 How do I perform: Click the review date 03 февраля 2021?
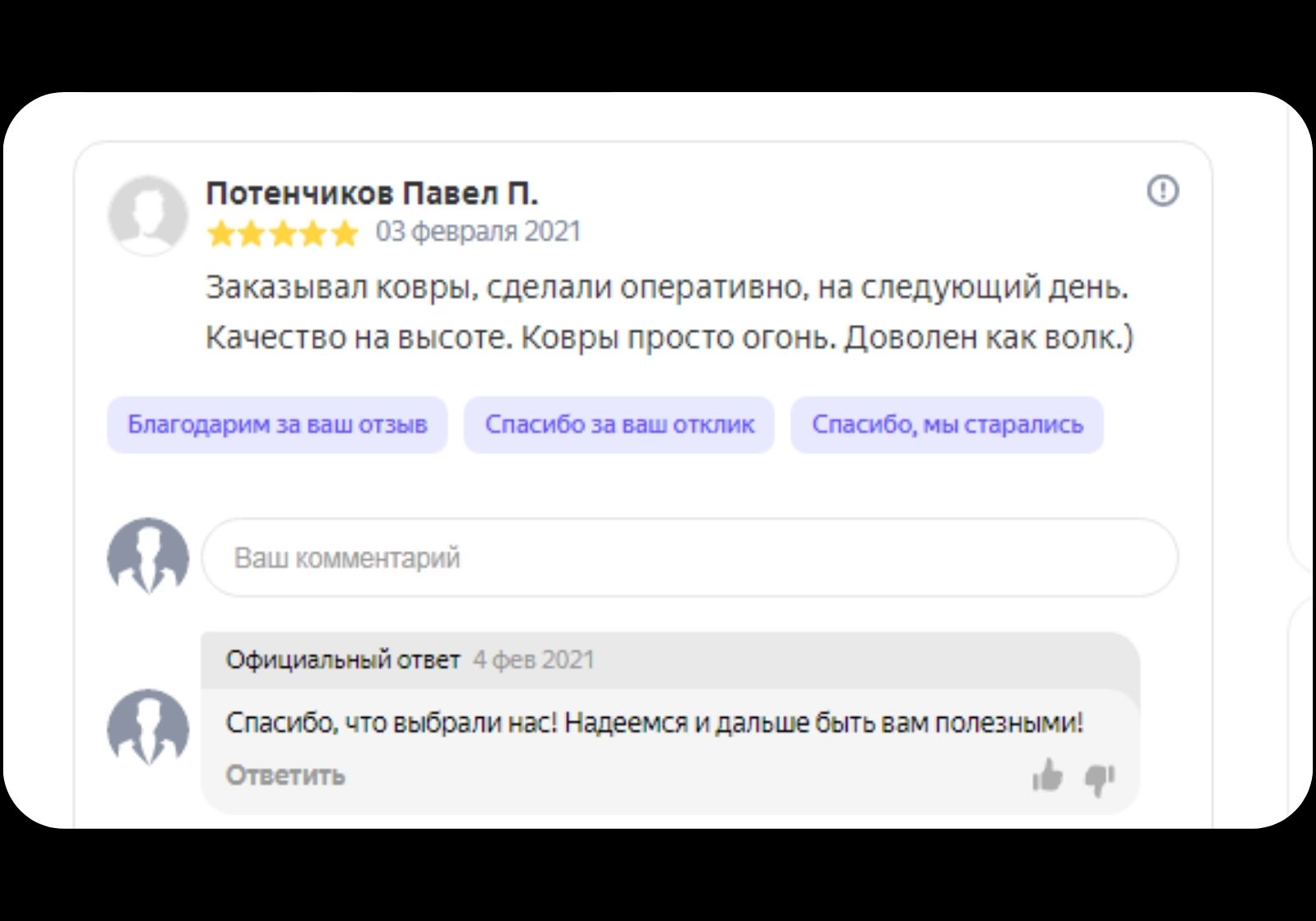pos(478,232)
